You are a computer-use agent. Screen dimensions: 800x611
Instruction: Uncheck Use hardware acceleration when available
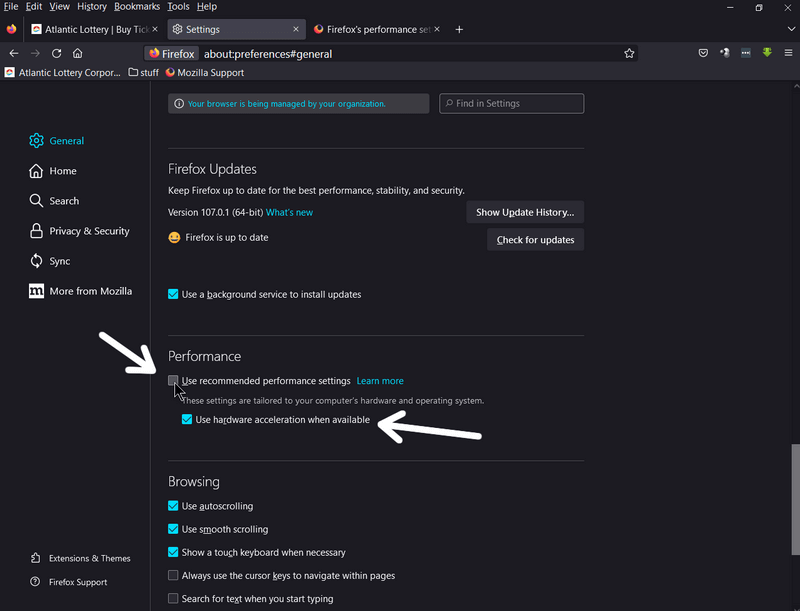coord(187,420)
